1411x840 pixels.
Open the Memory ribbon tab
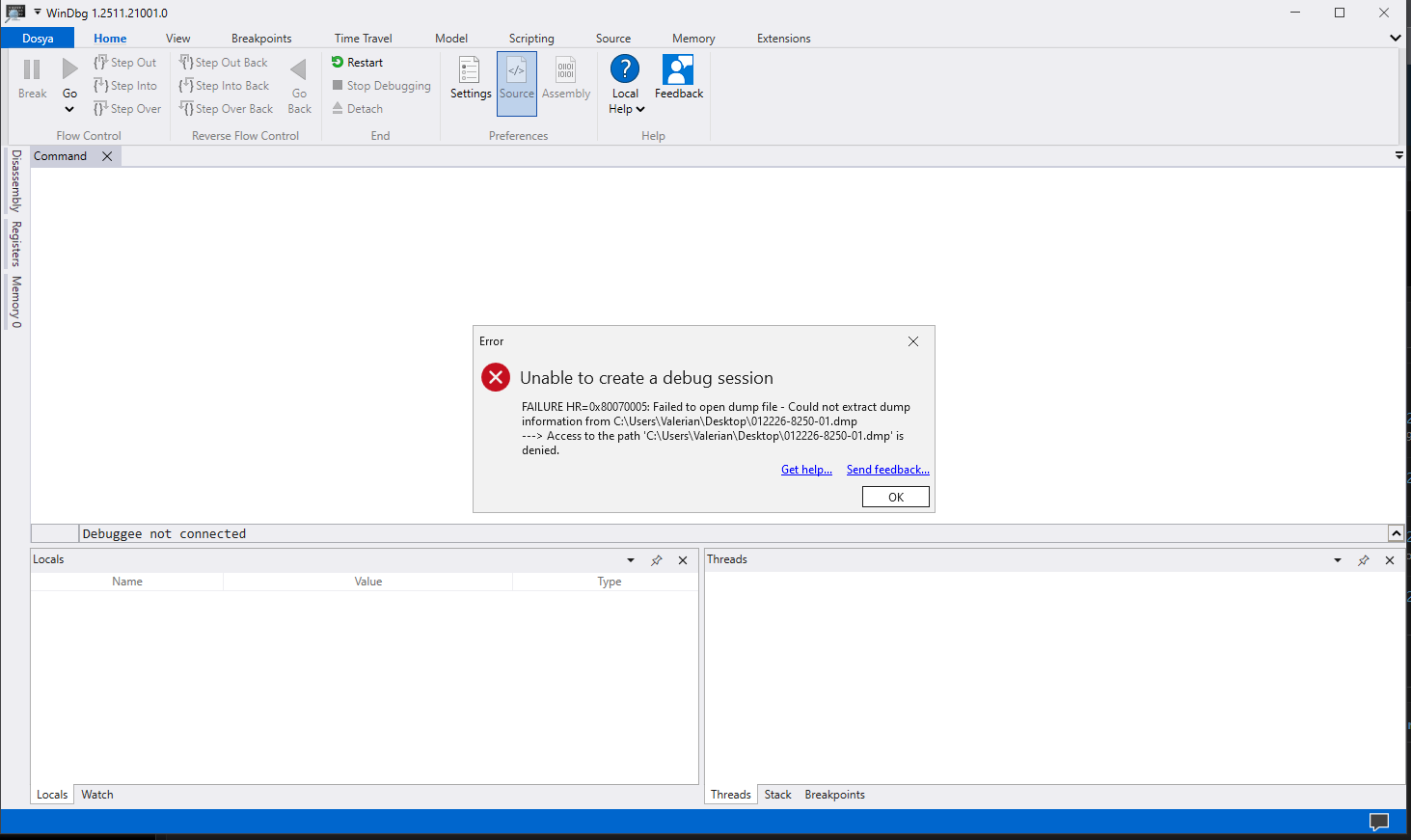pyautogui.click(x=693, y=39)
